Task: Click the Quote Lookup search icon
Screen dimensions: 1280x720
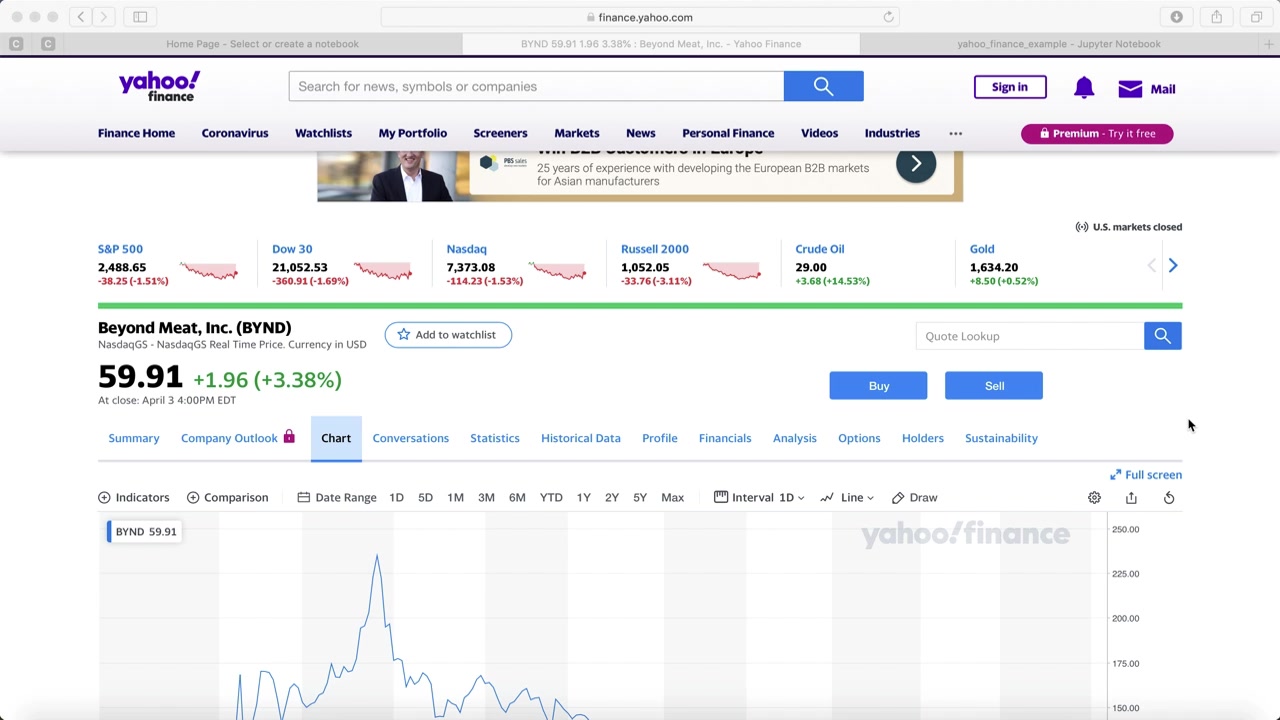Action: (x=1162, y=336)
